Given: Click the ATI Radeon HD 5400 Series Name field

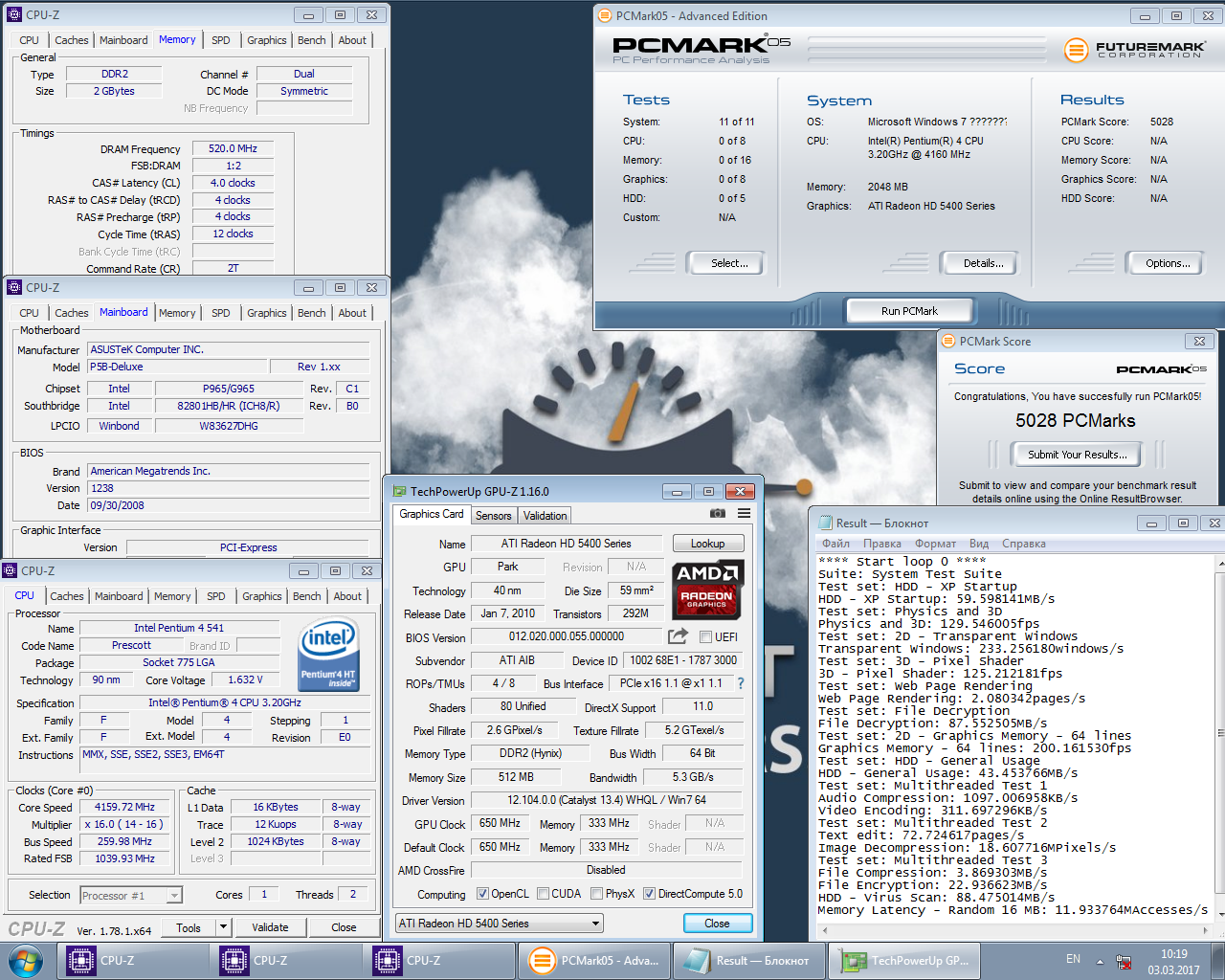Looking at the screenshot, I should pyautogui.click(x=567, y=544).
